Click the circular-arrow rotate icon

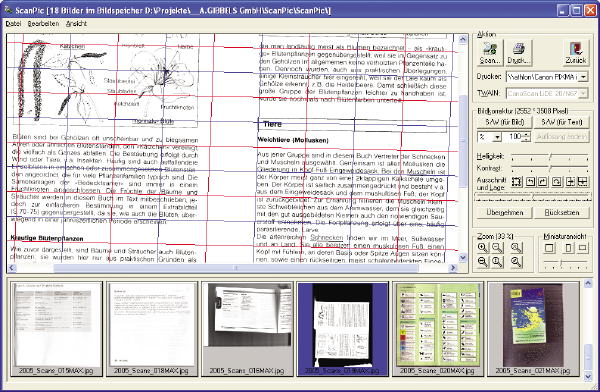[557, 182]
